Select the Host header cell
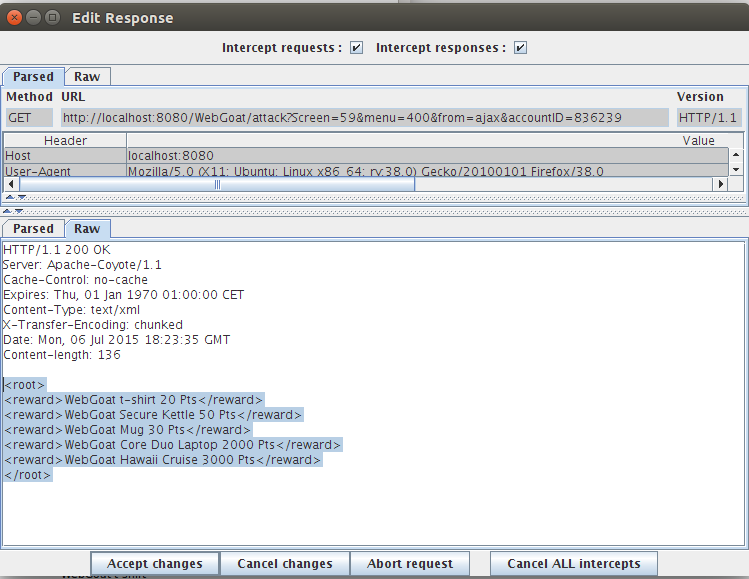The width and height of the screenshot is (749, 579). tap(65, 156)
